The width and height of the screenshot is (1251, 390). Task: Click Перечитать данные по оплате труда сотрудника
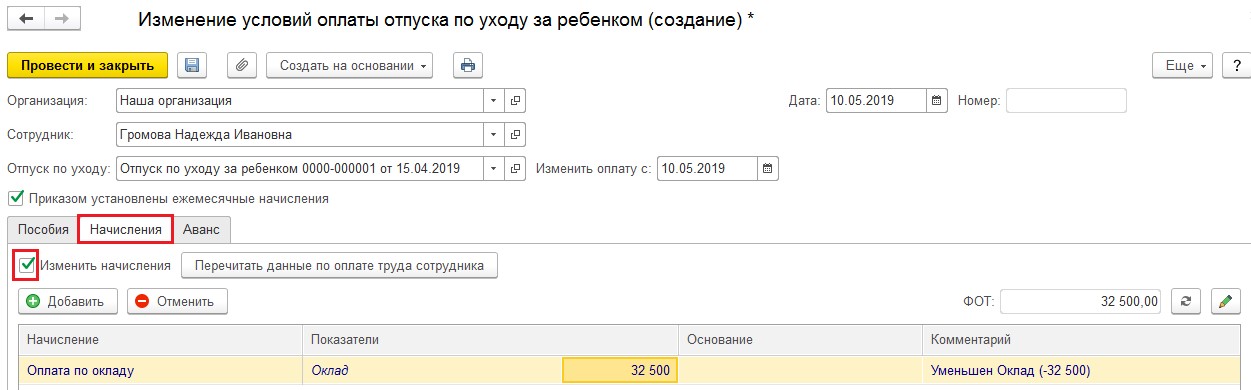(x=339, y=266)
